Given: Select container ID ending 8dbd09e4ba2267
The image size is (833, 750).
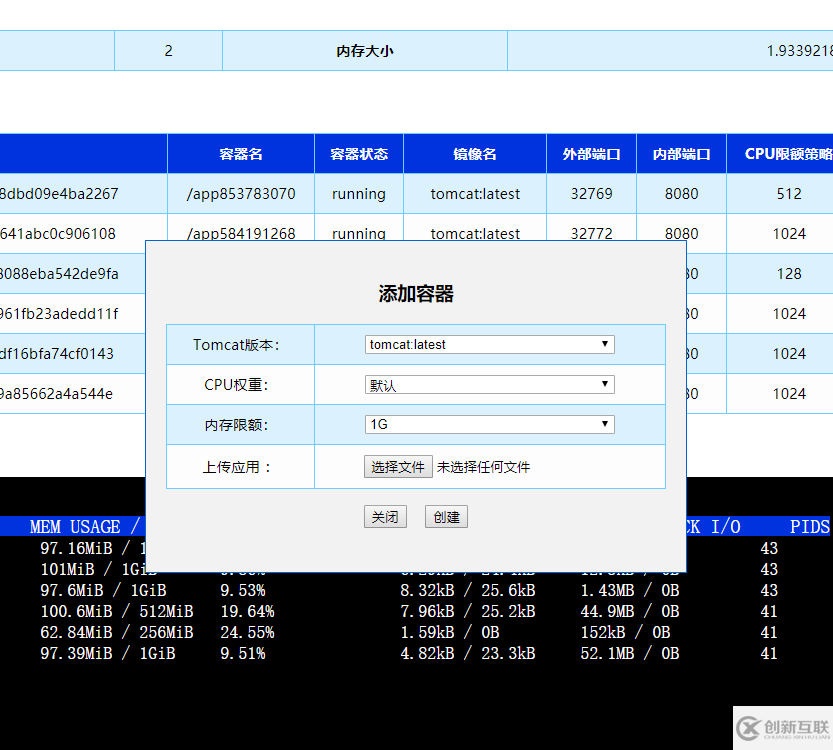Looking at the screenshot, I should 59,194.
